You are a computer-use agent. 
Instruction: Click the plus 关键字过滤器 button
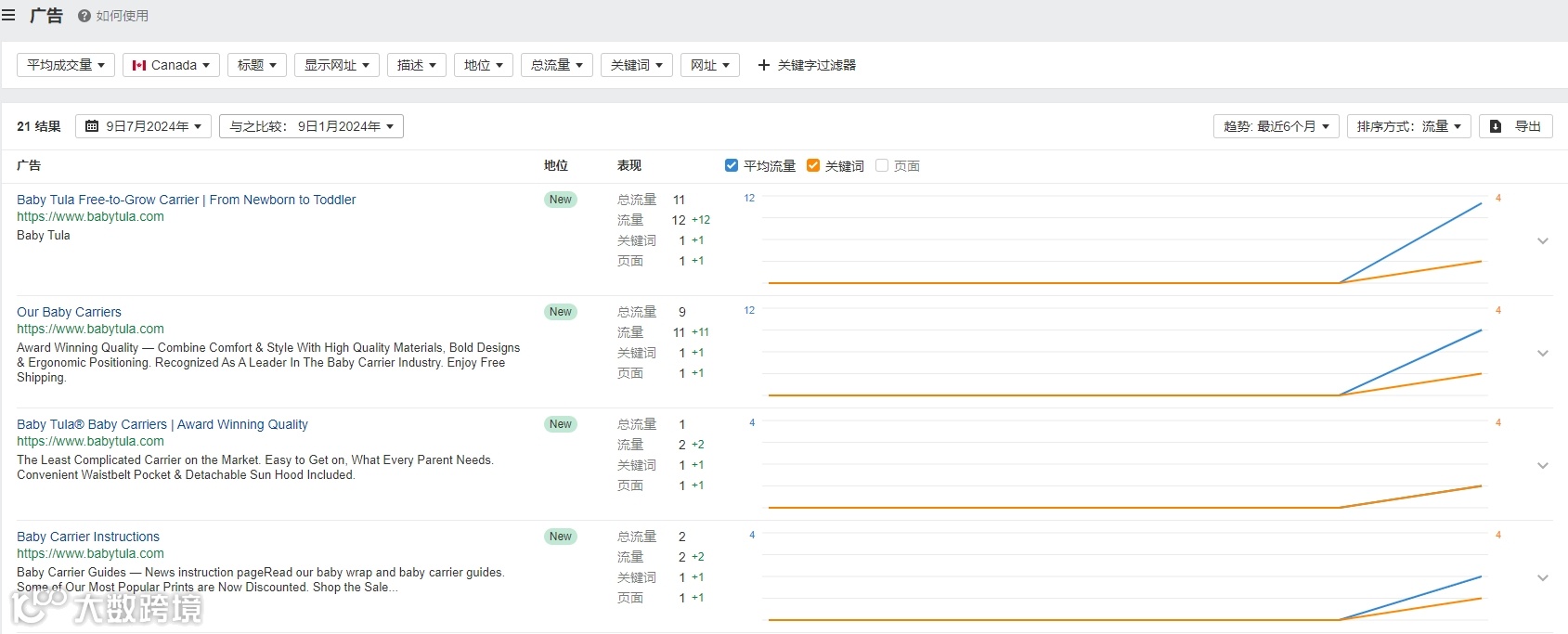(807, 65)
